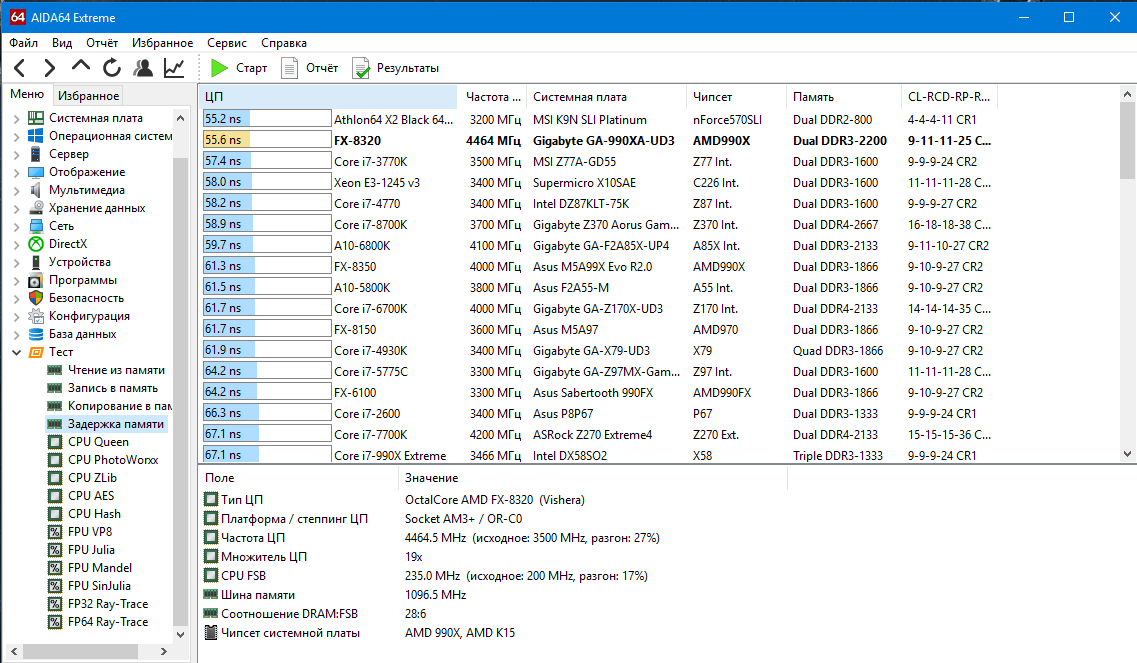Sort by Частота column header
This screenshot has height=663, width=1137.
pos(493,97)
